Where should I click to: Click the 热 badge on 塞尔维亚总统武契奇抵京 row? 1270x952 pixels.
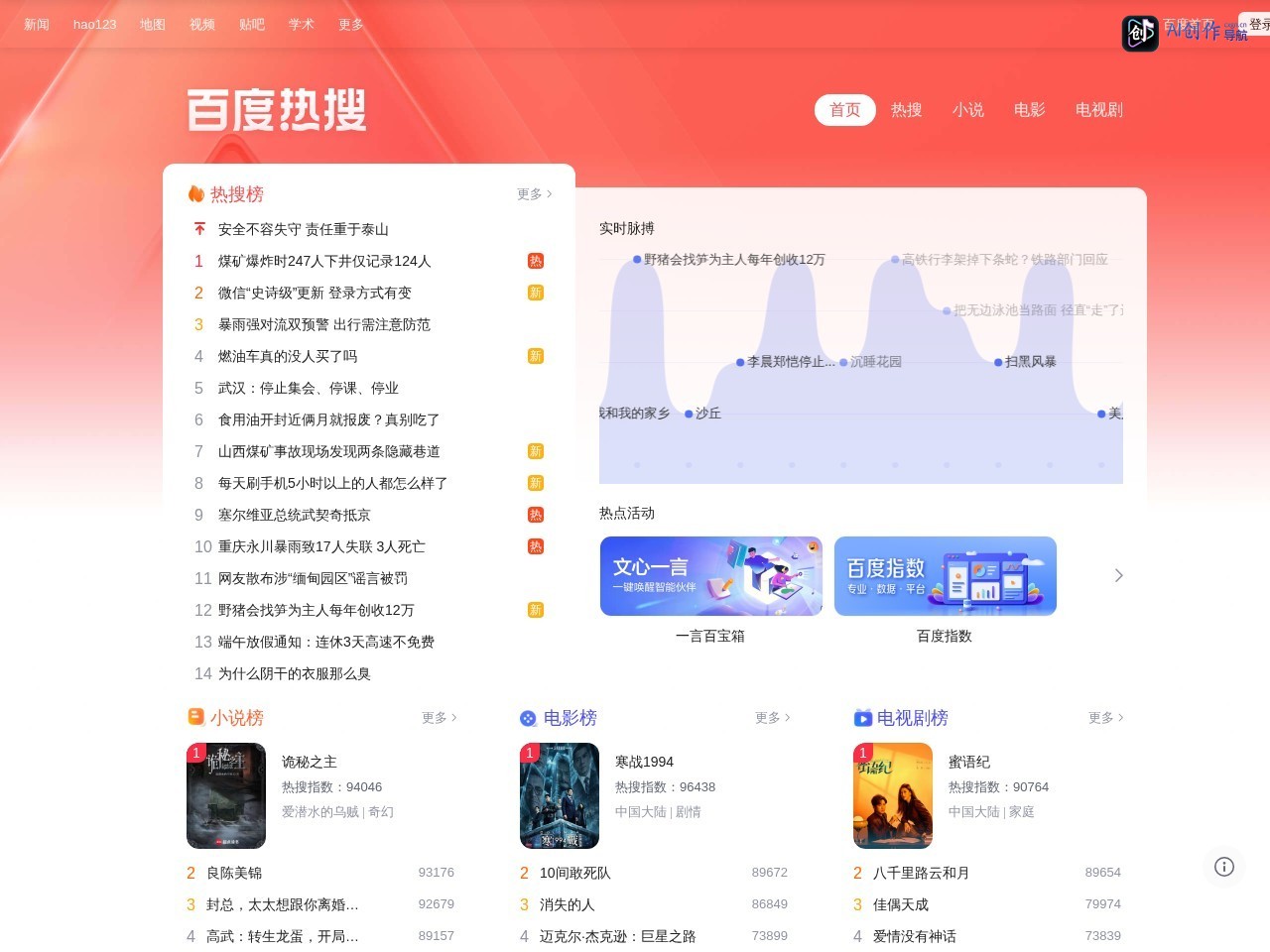coord(536,515)
